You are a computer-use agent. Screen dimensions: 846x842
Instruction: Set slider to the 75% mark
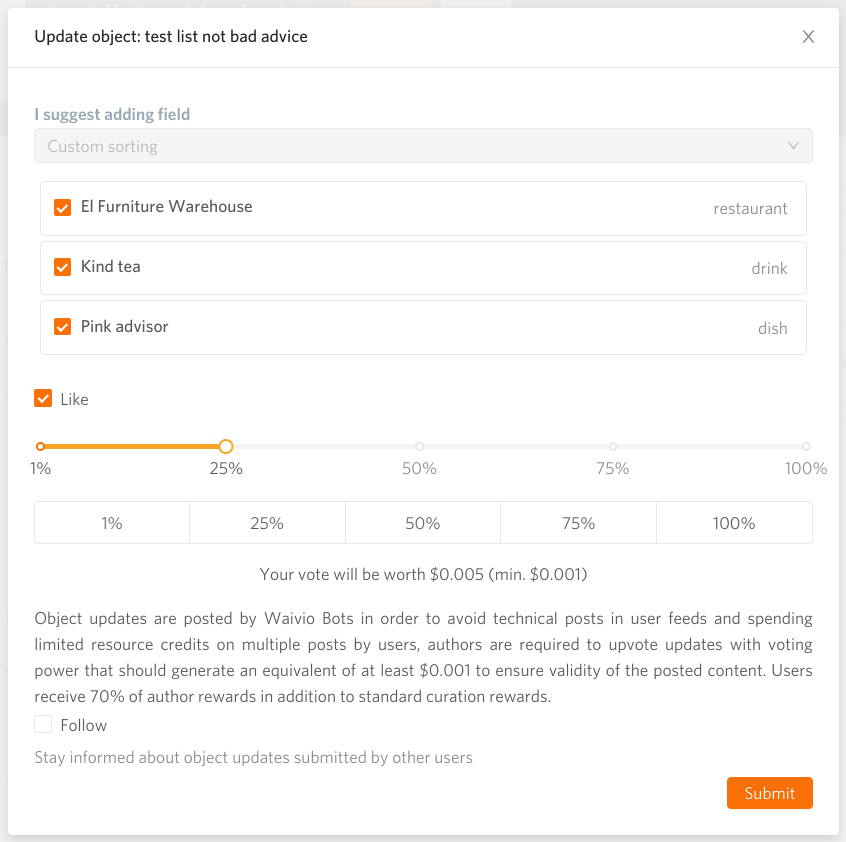pyautogui.click(x=612, y=447)
